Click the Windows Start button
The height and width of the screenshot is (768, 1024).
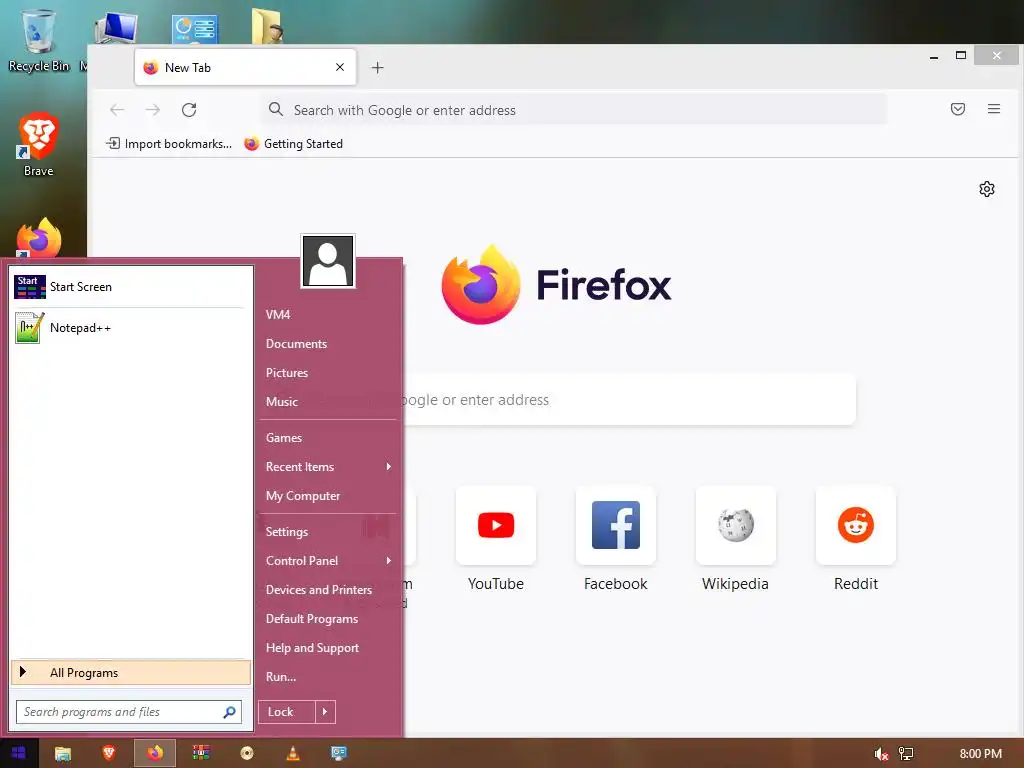19,753
